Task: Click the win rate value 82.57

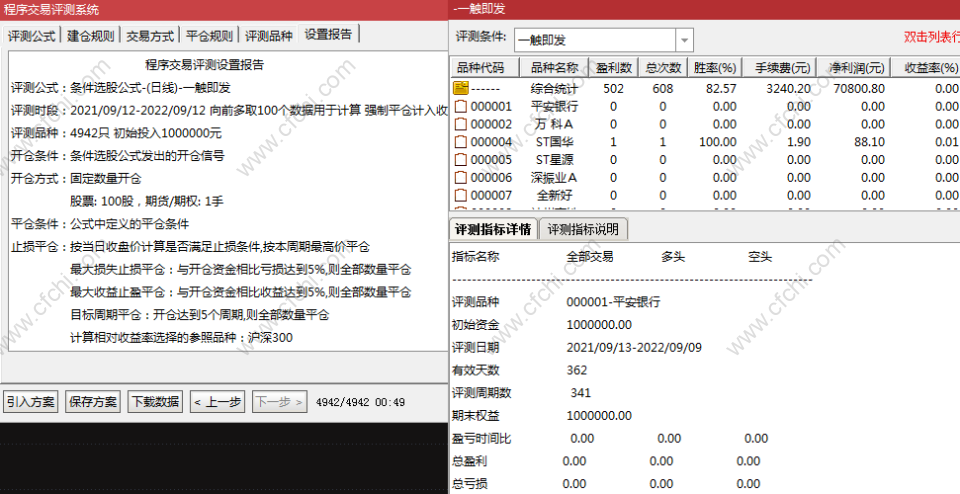Action: (721, 89)
